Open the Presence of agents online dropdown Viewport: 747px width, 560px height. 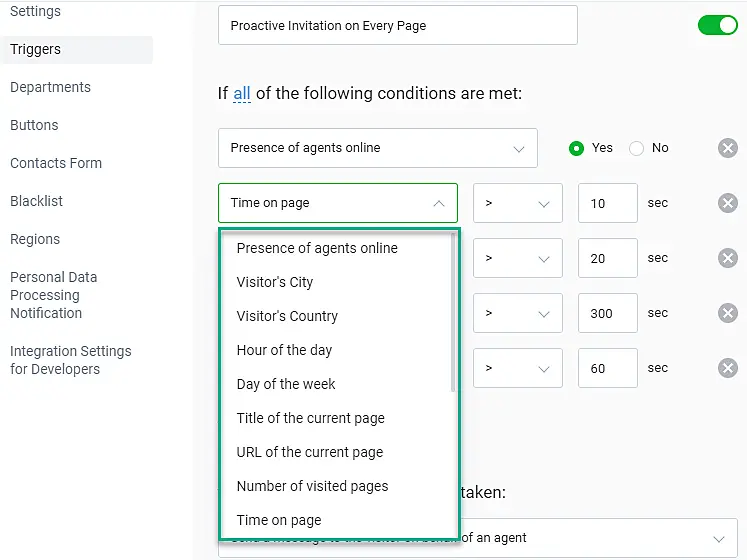point(377,148)
